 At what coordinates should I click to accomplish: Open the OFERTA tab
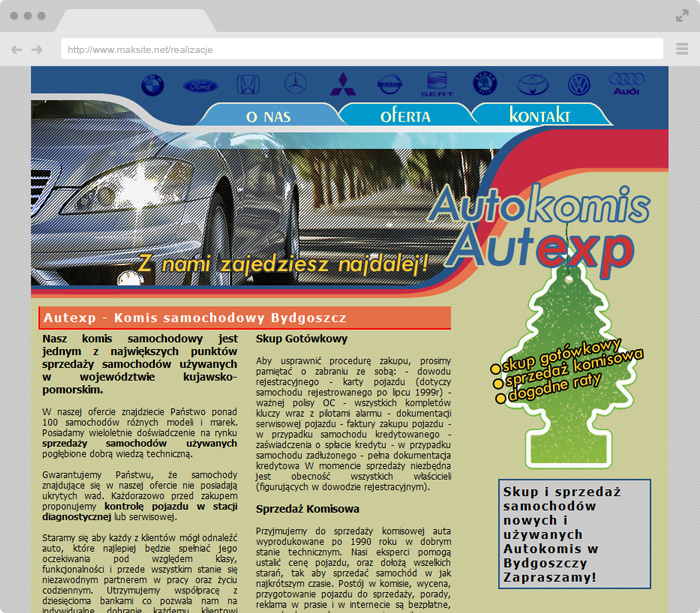pyautogui.click(x=405, y=115)
